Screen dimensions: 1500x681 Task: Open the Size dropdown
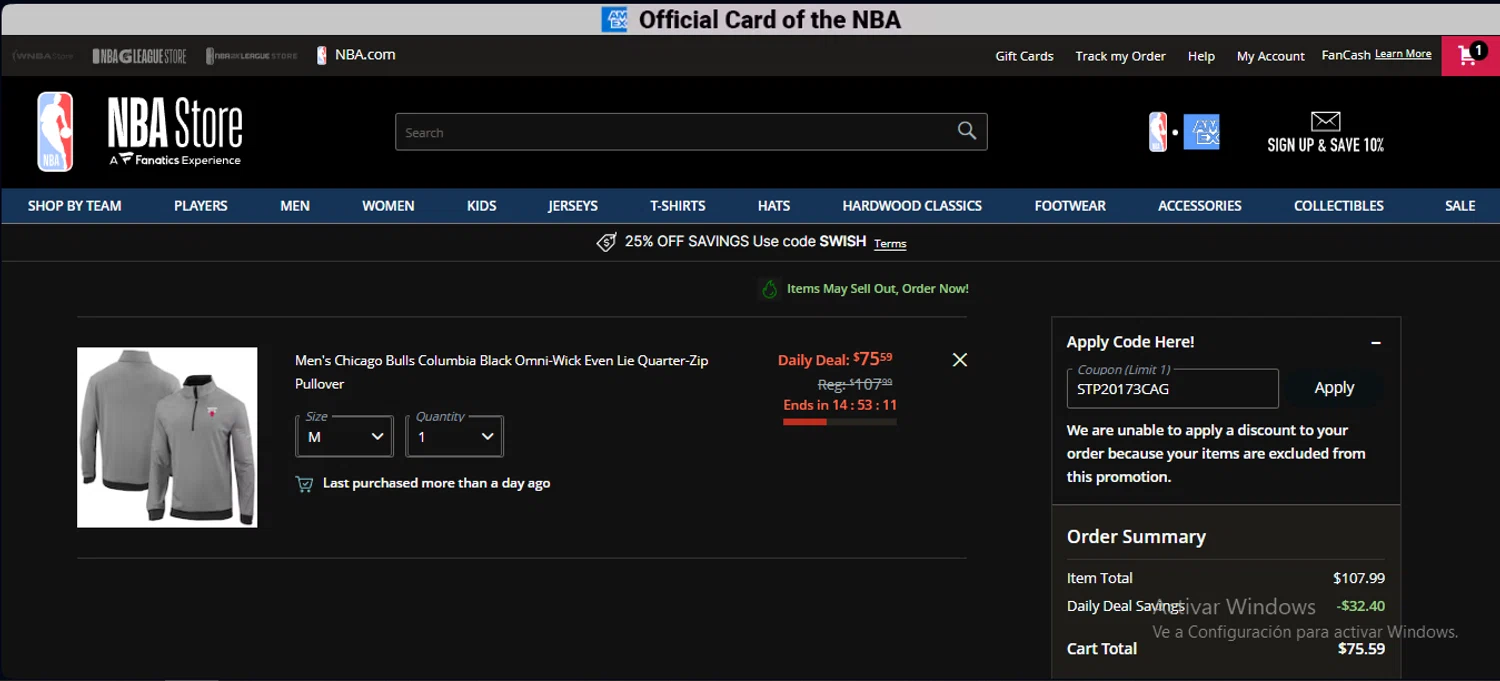click(x=345, y=436)
